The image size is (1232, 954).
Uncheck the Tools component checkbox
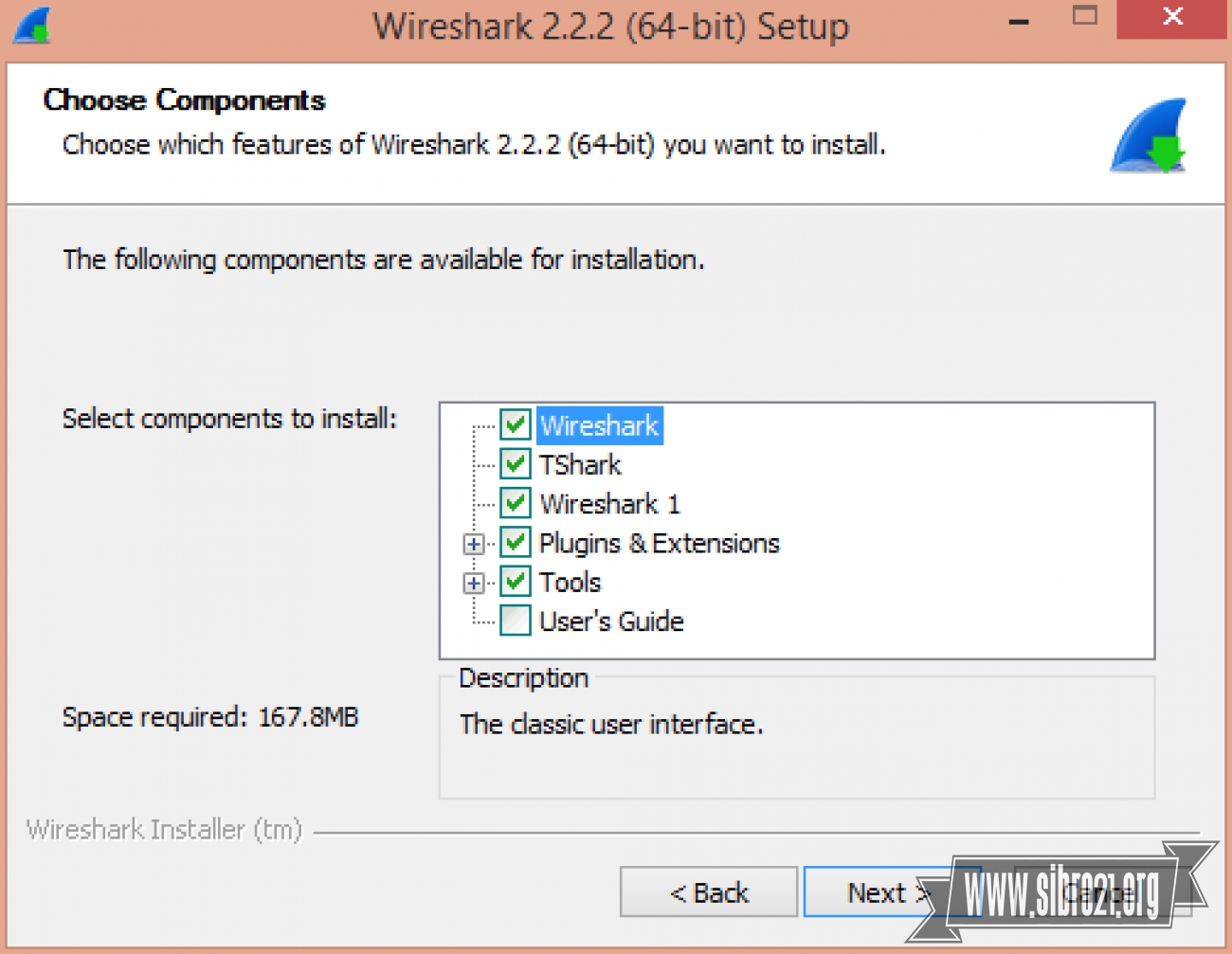(x=516, y=581)
